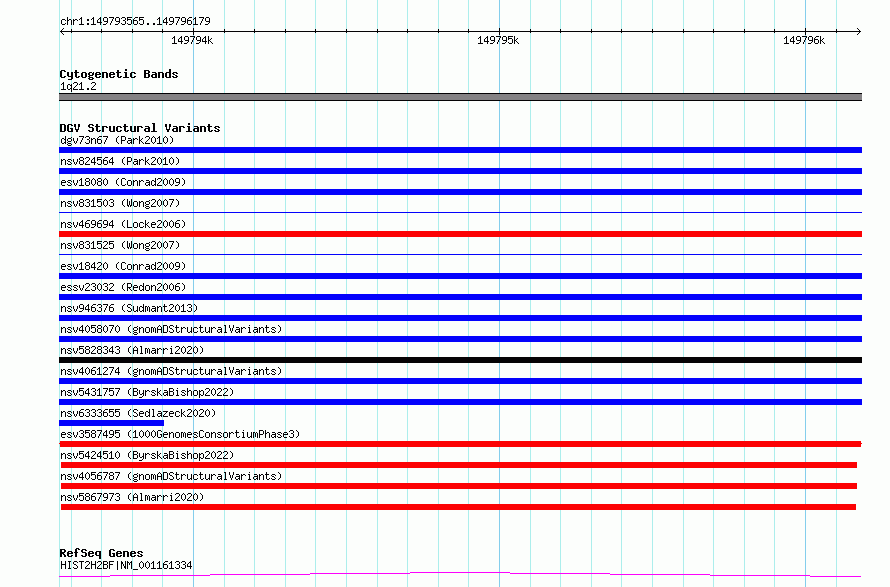Select the esv3587495 1000Genomes label
The image size is (890, 587).
click(x=180, y=434)
